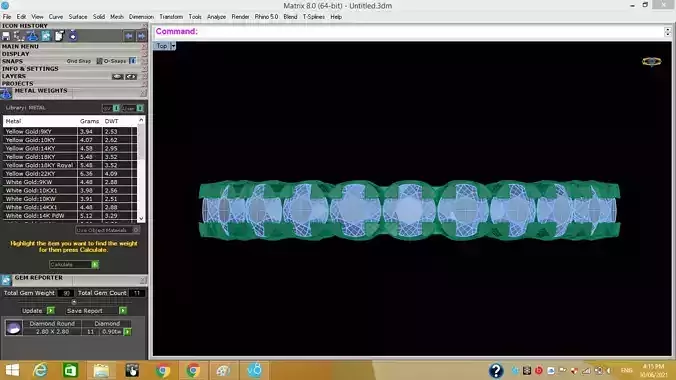Open the Mesh menu
676x380 pixels.
(x=116, y=17)
